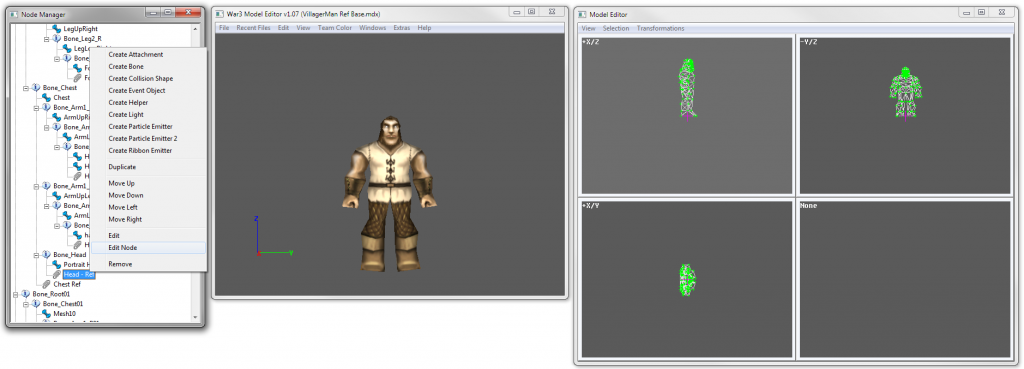Click the attachment paperclip icon beside Chest Ref
Screen dimensions: 1024x369
click(46, 284)
